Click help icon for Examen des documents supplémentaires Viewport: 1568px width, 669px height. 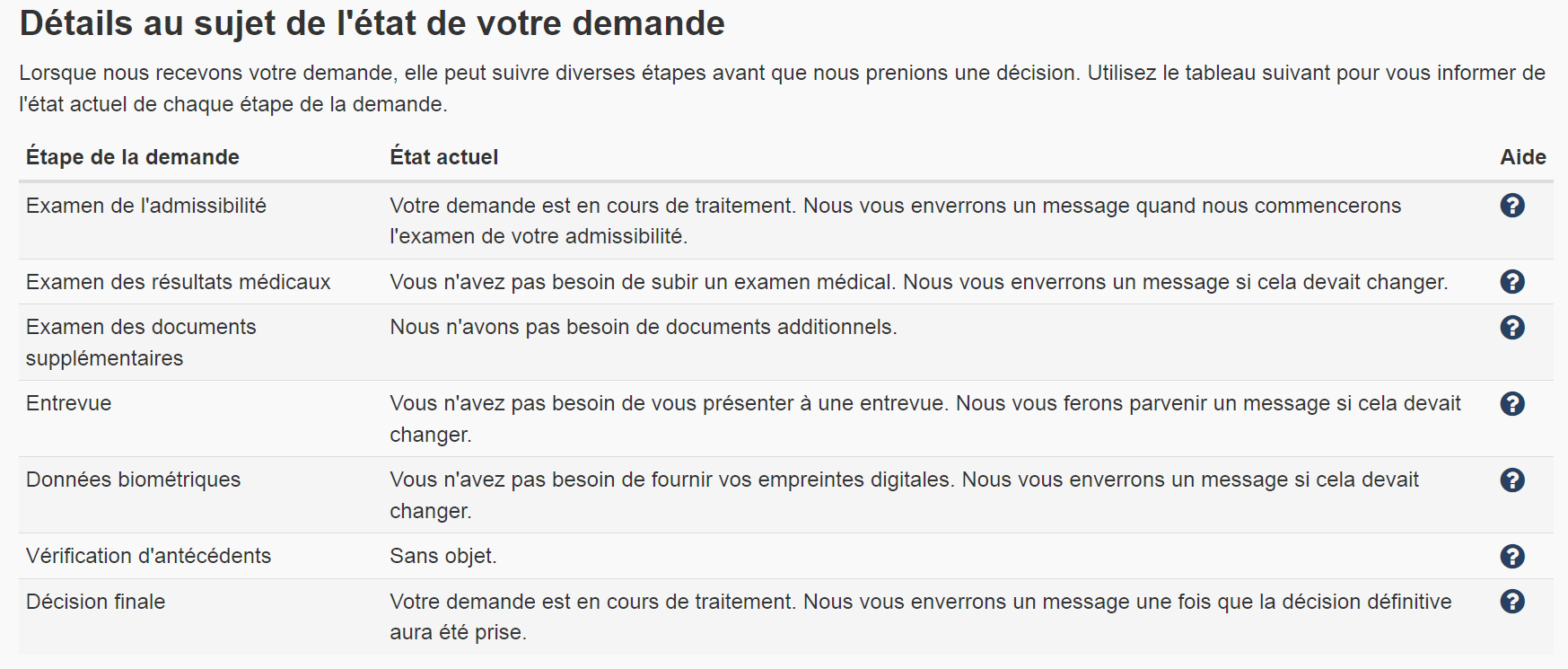tap(1512, 327)
